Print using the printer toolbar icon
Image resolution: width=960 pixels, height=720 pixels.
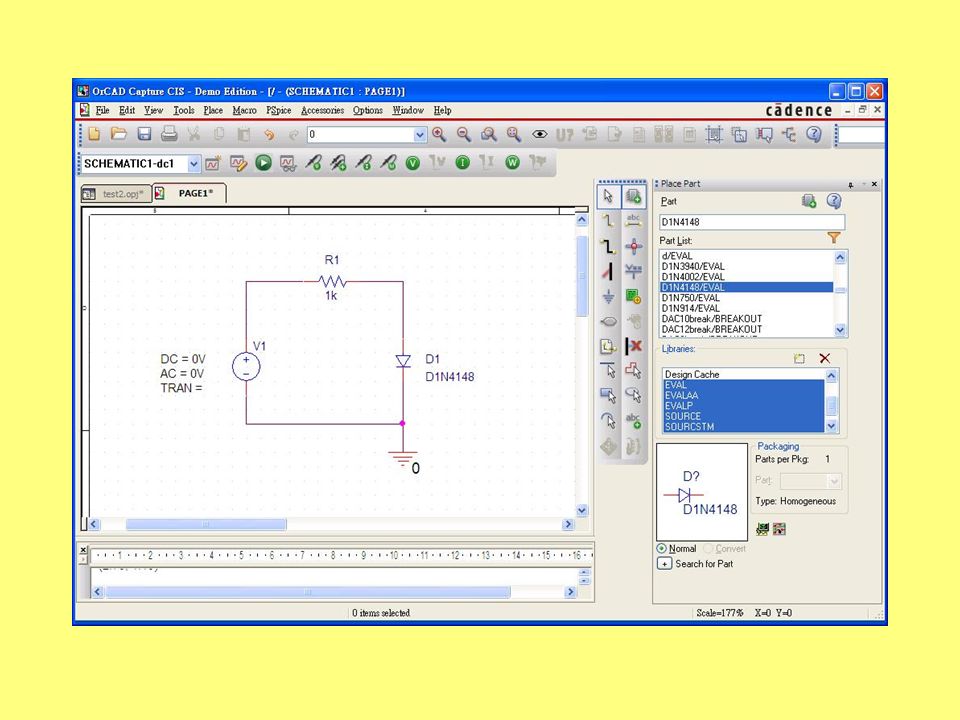169,134
